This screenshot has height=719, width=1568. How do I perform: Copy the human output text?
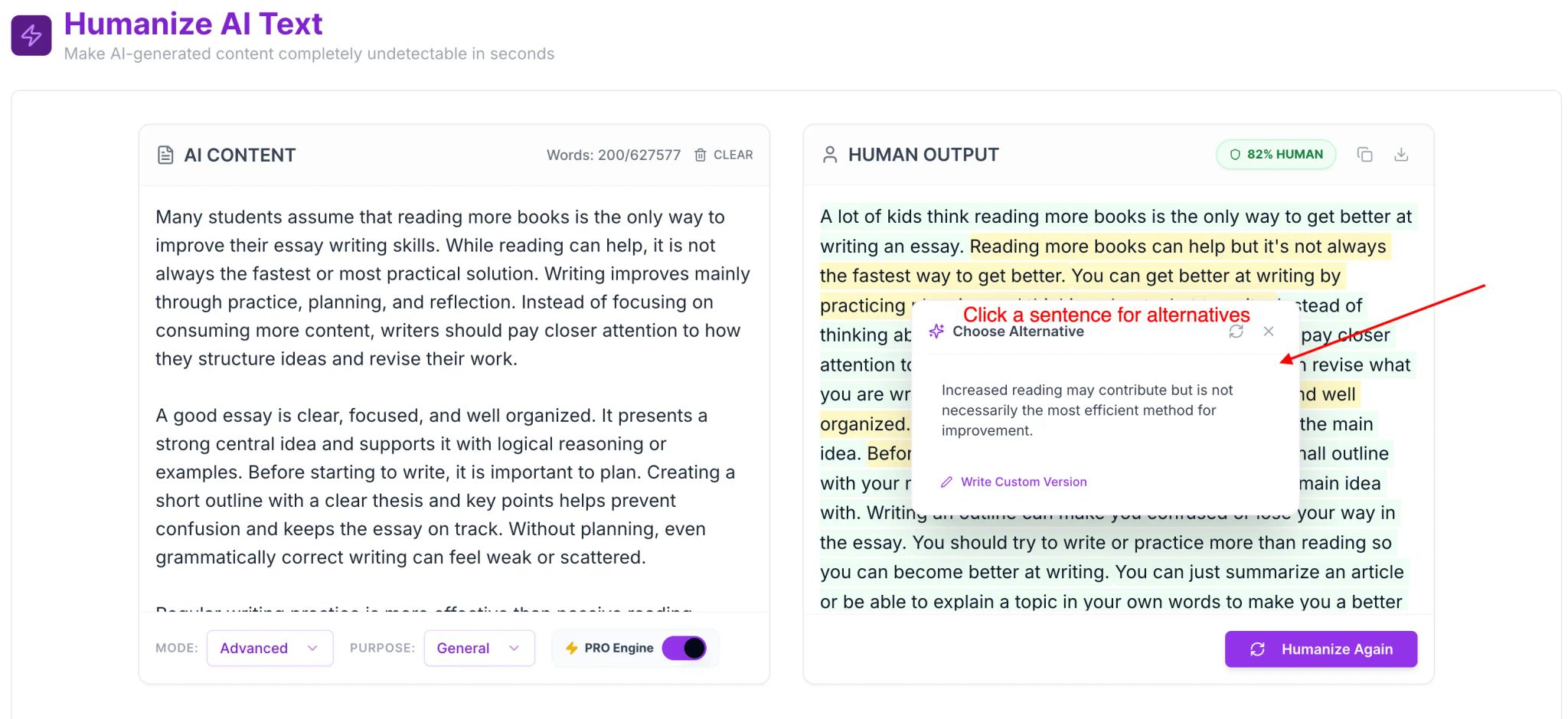1364,155
